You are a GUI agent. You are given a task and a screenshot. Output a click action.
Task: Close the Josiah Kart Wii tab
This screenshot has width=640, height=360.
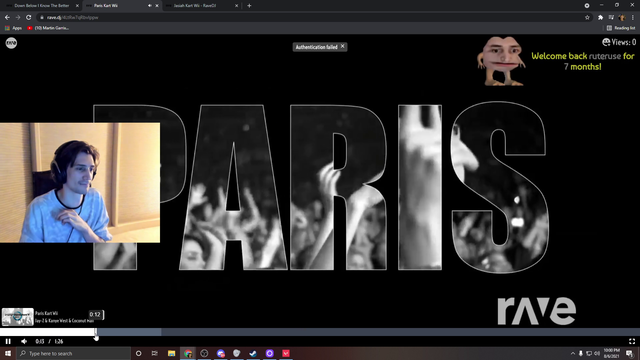coord(236,6)
